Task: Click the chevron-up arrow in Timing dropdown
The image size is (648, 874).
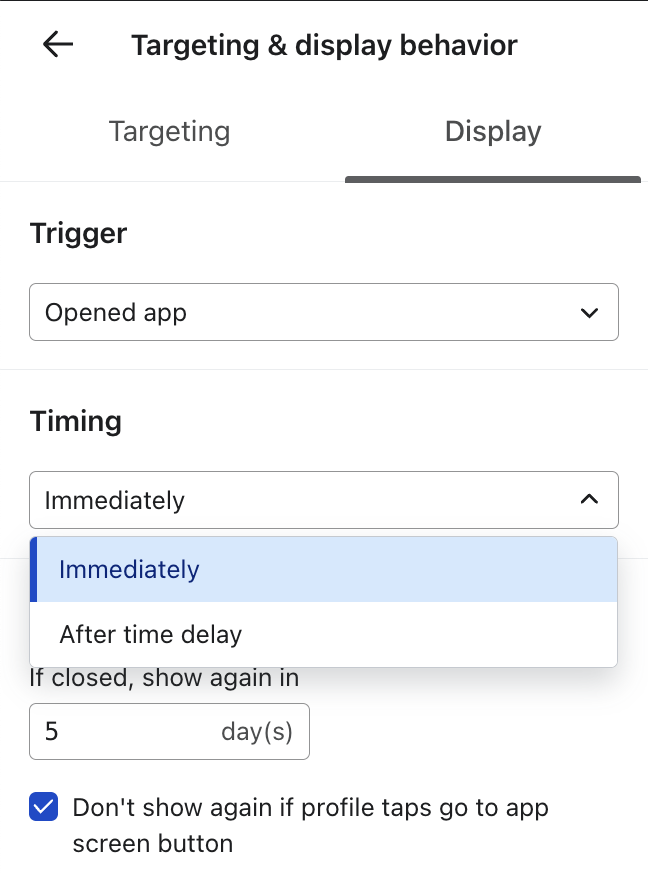Action: click(589, 499)
